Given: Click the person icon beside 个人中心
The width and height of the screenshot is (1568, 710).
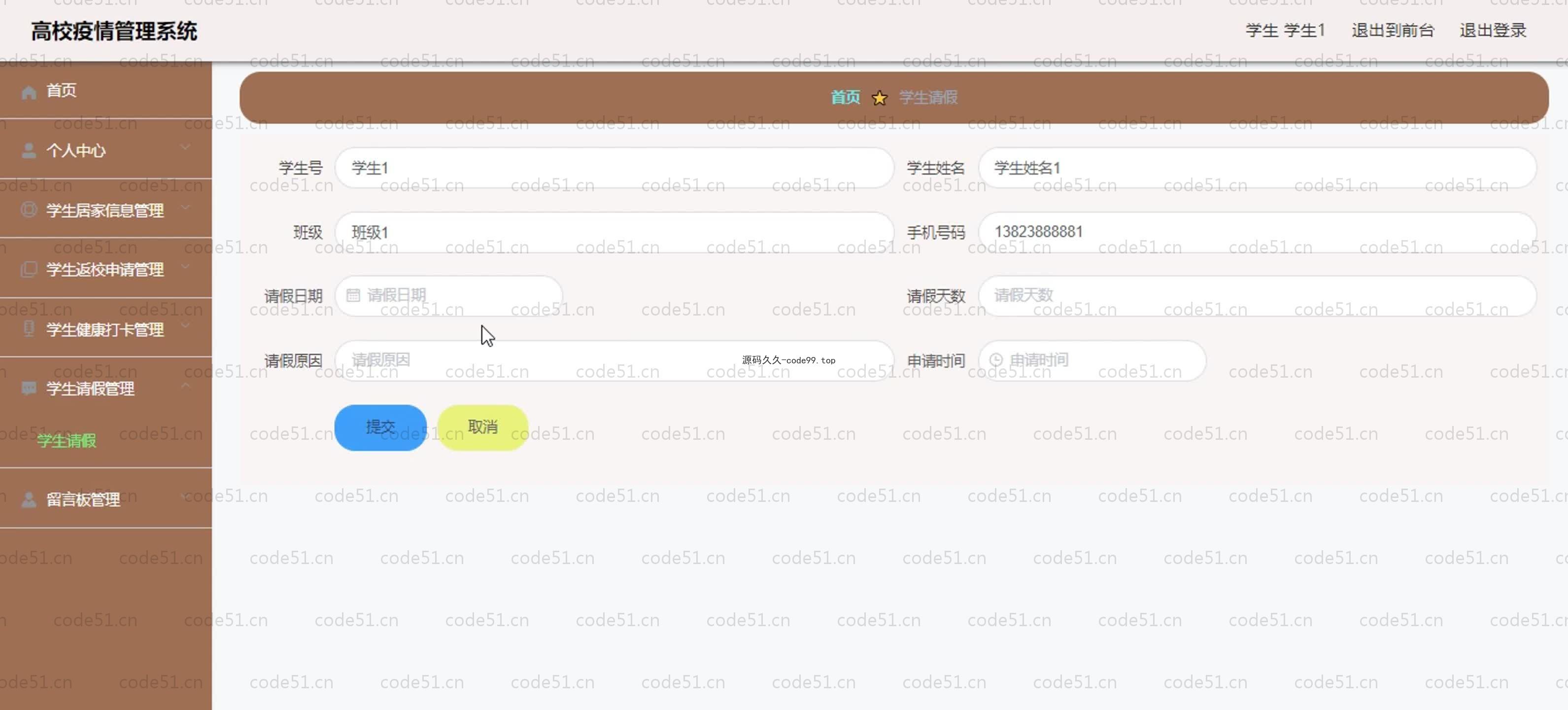Looking at the screenshot, I should coord(29,150).
